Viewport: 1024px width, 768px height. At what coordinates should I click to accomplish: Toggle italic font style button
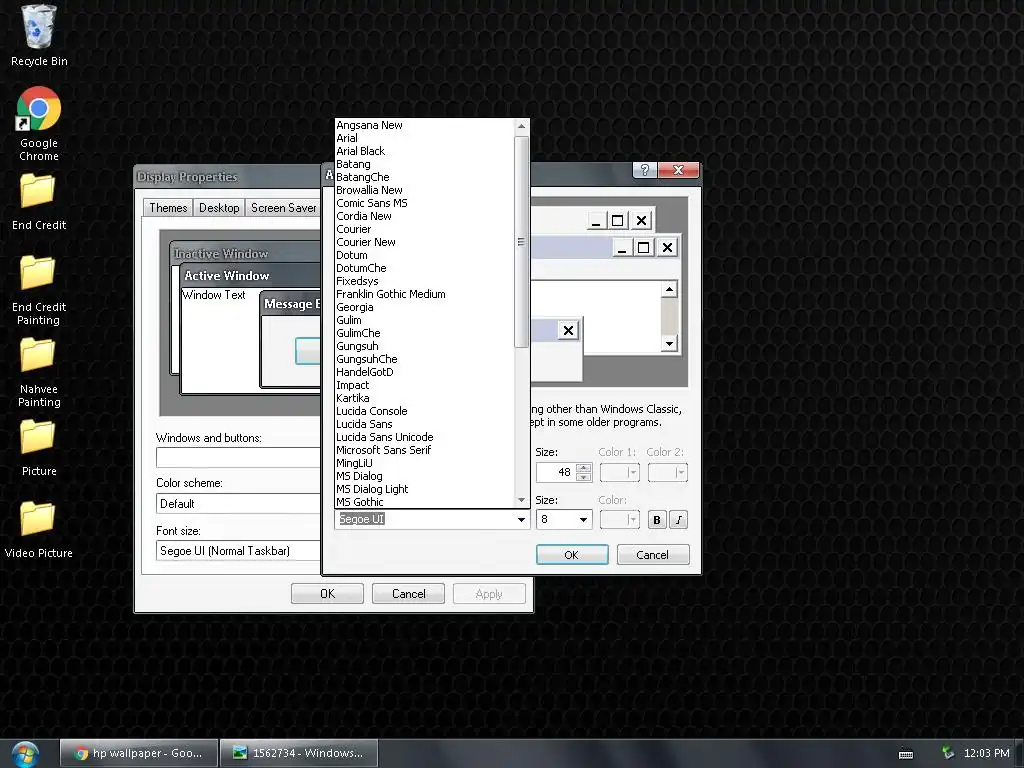pos(679,520)
